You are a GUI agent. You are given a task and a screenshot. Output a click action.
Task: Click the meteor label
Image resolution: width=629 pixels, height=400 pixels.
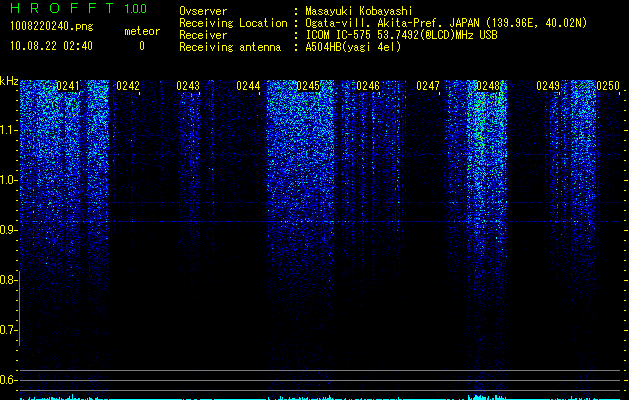[142, 31]
